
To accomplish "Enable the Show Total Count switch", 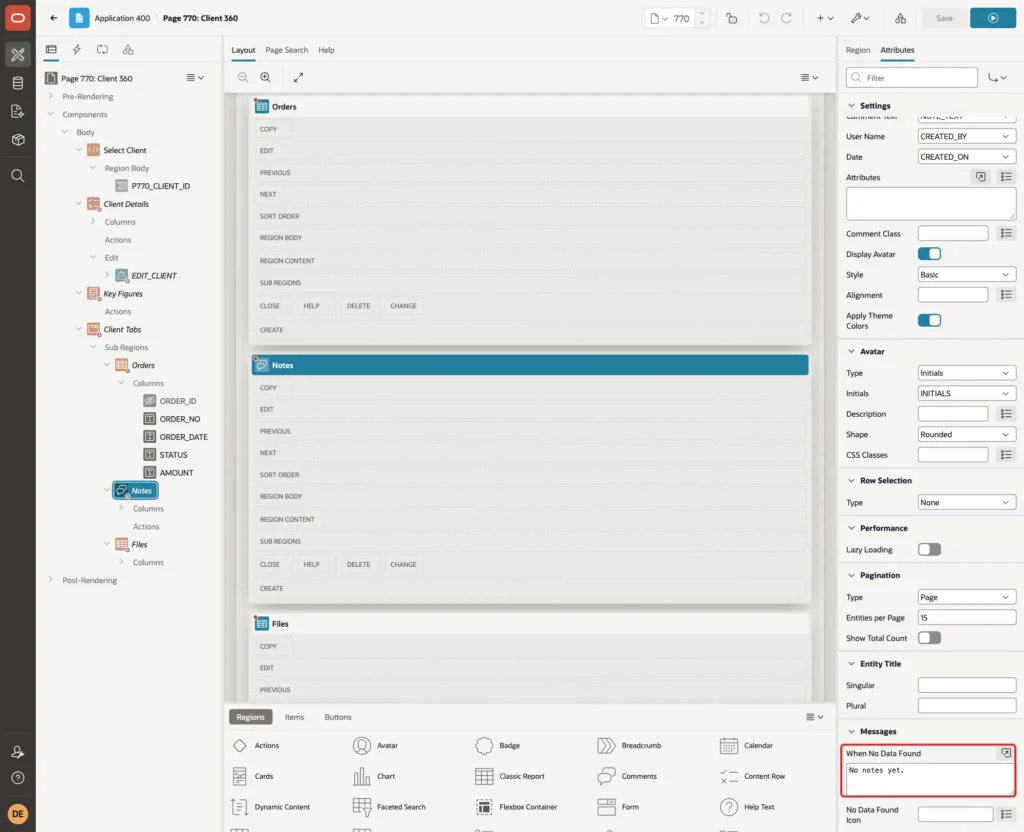I will [x=929, y=638].
